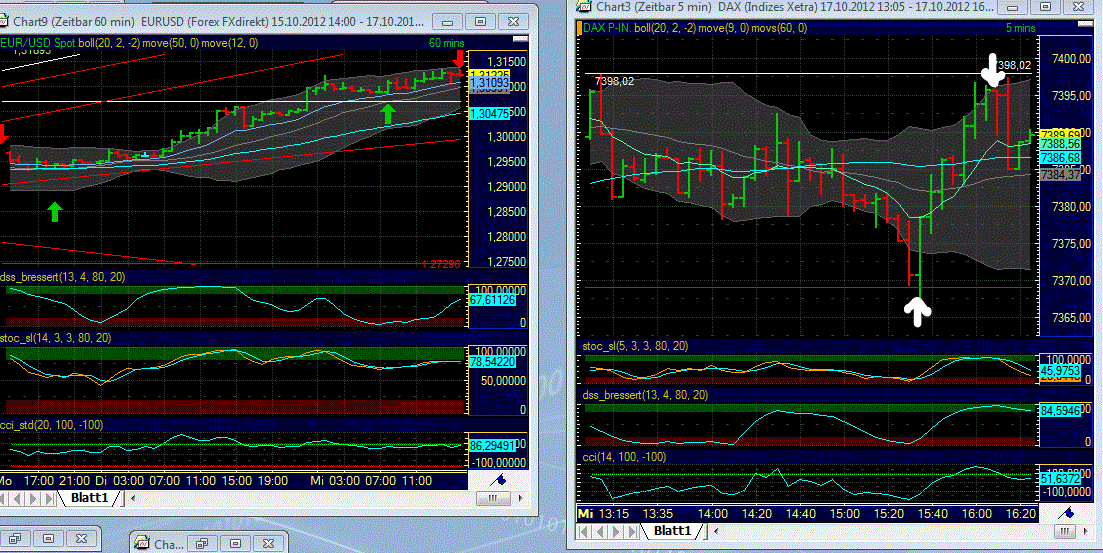
Task: Select the Blatt1 tab in Chart9
Action: 89,498
